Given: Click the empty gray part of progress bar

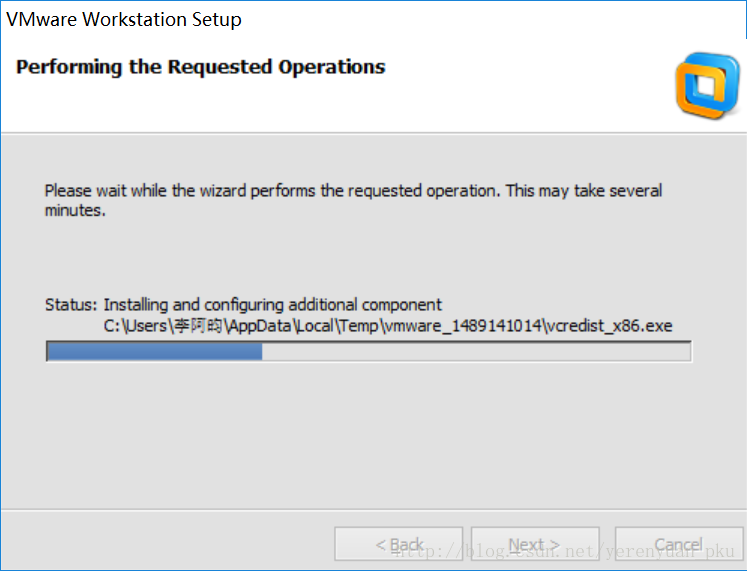Looking at the screenshot, I should point(475,351).
